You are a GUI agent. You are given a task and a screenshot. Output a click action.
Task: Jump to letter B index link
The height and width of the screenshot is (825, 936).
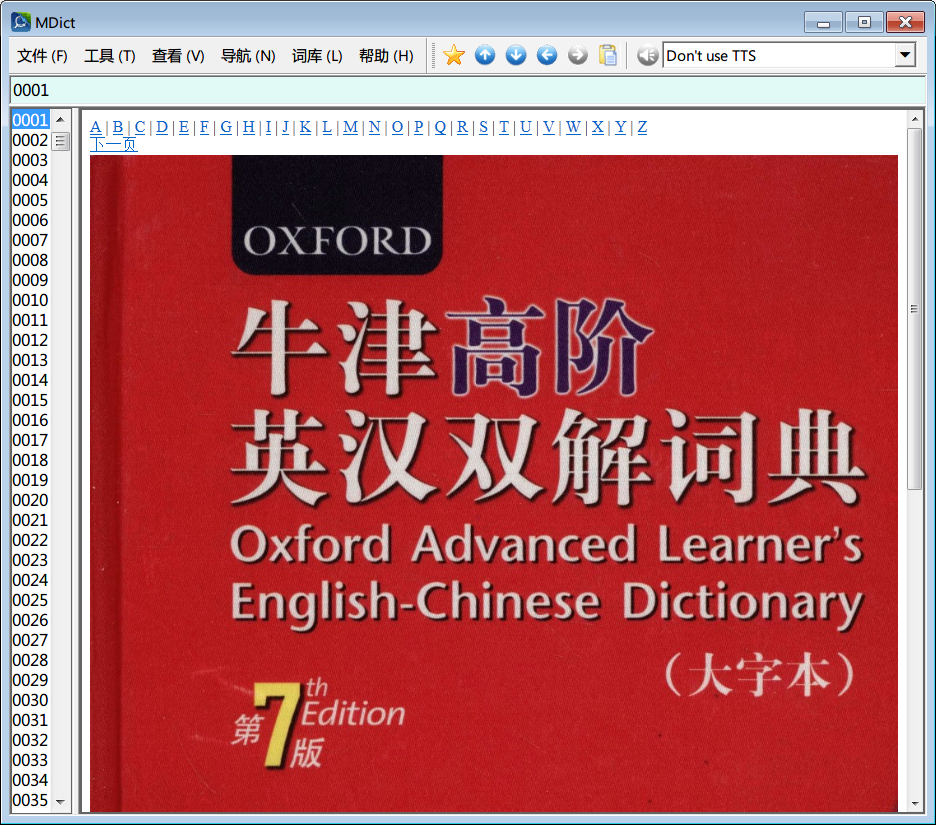click(x=118, y=127)
